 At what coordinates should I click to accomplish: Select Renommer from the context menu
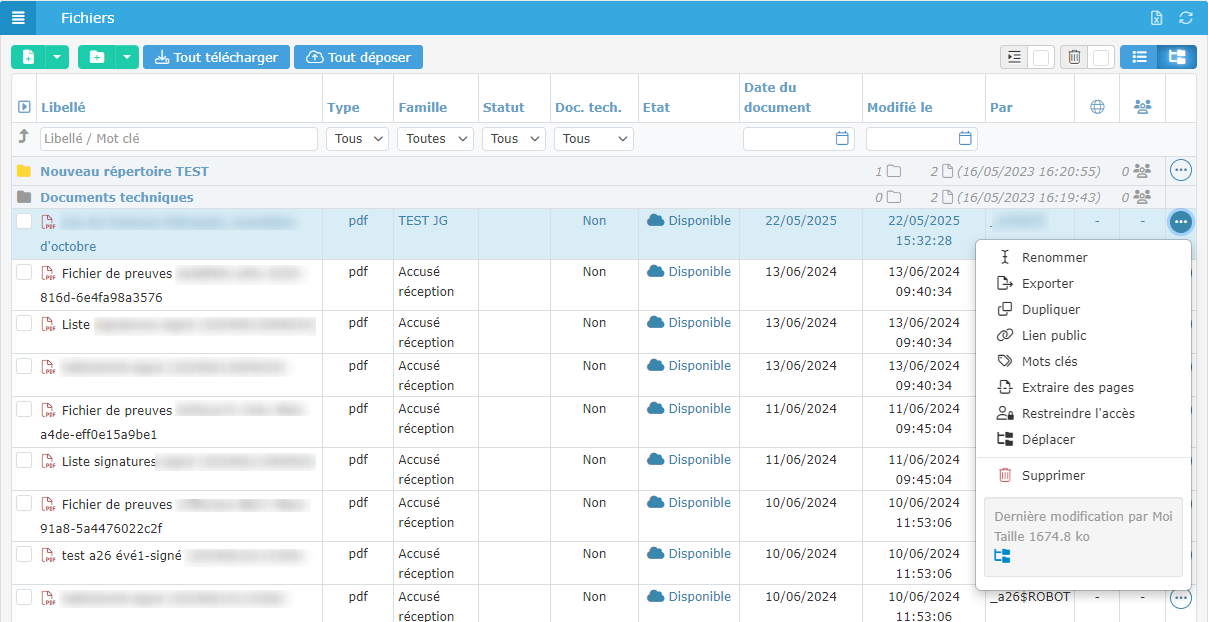pyautogui.click(x=1054, y=257)
